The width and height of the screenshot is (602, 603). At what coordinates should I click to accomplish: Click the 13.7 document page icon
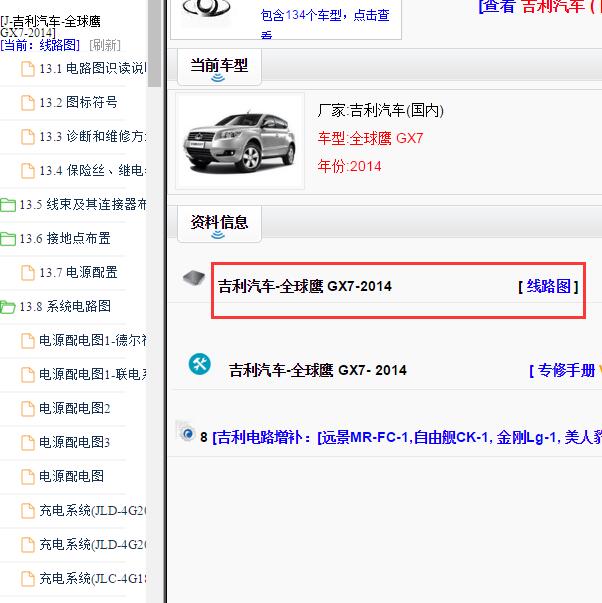27,273
